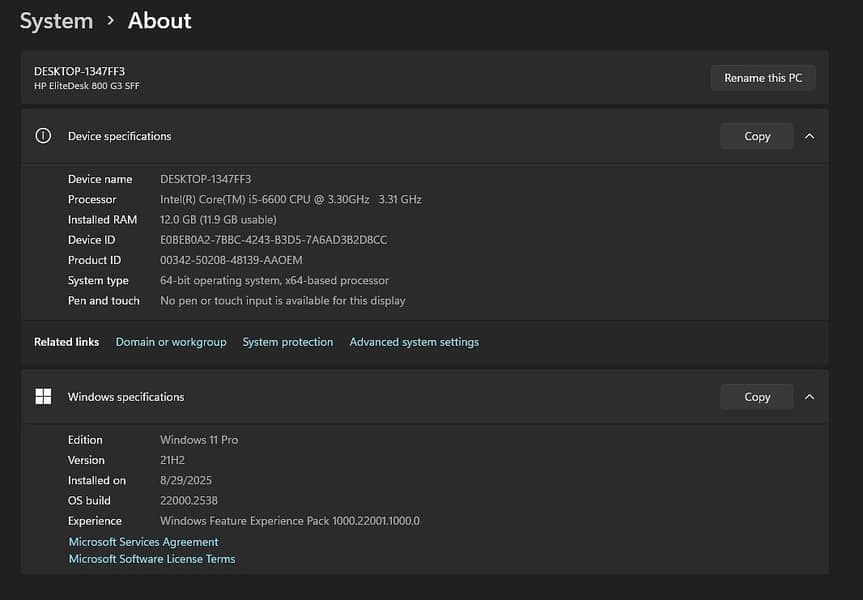Copy the Windows specifications

click(x=757, y=397)
